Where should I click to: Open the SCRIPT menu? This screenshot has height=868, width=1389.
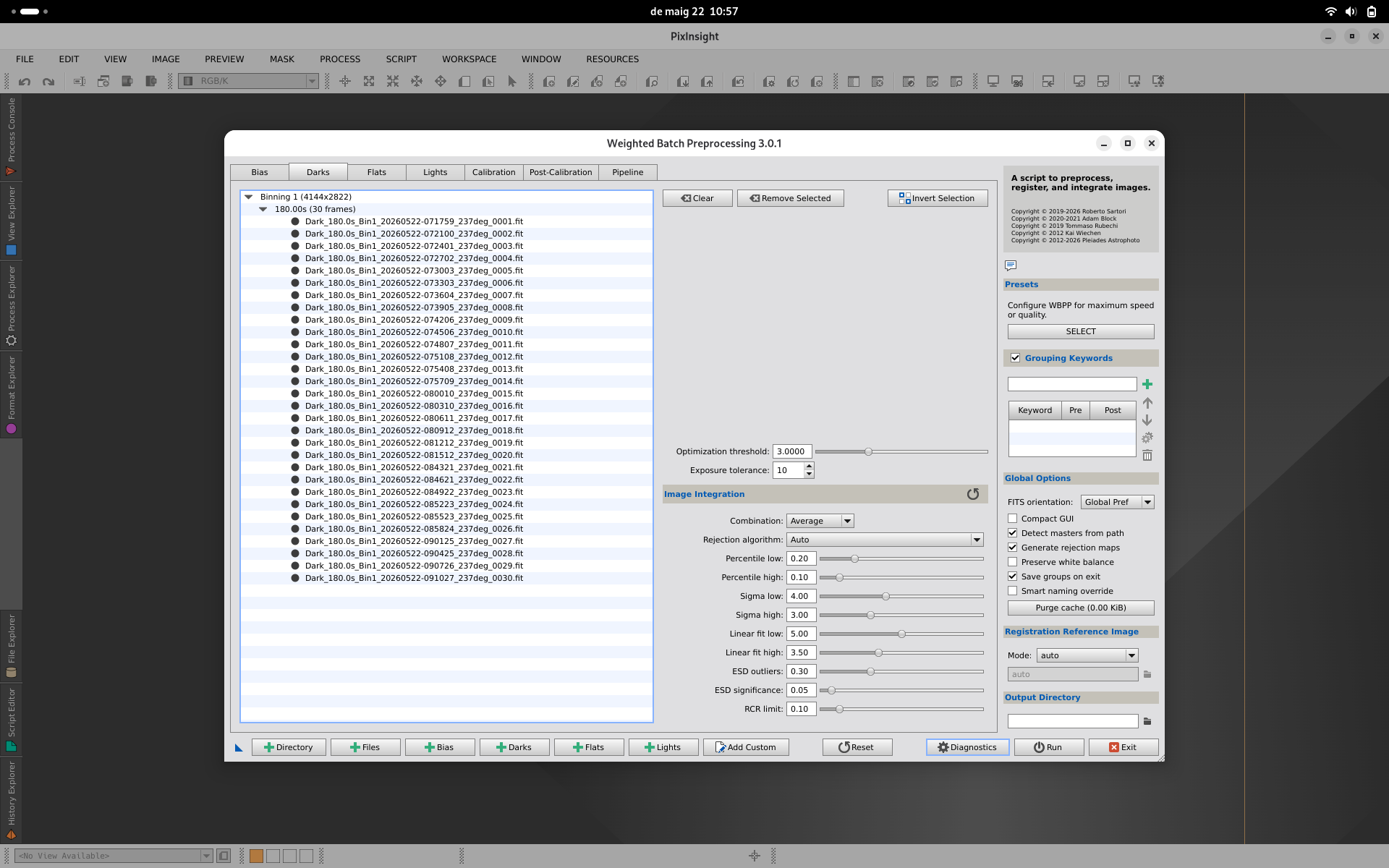coord(401,59)
